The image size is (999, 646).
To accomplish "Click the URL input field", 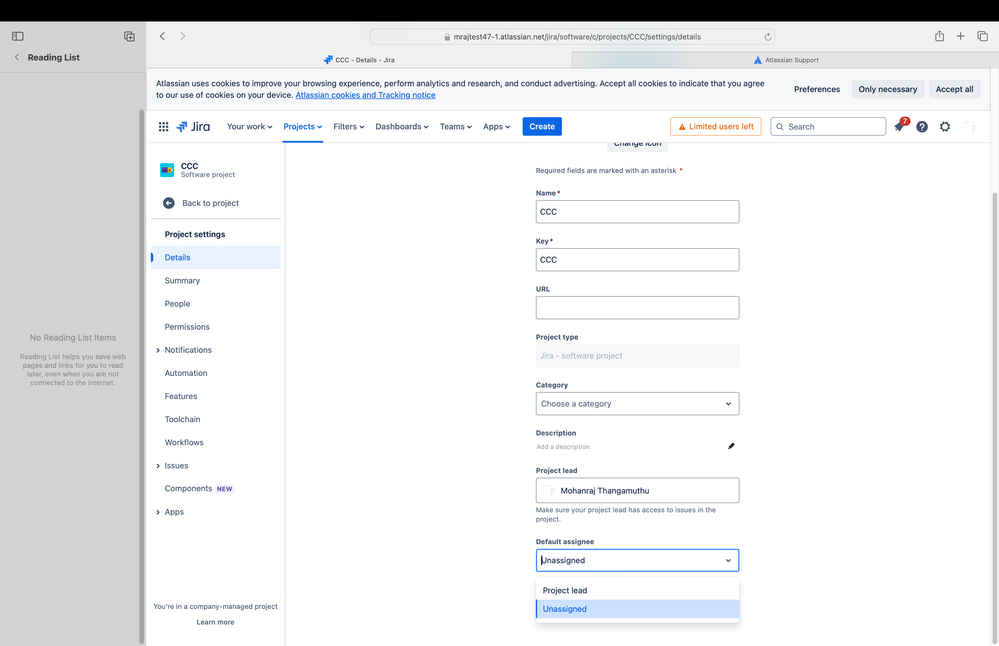I will pos(637,308).
